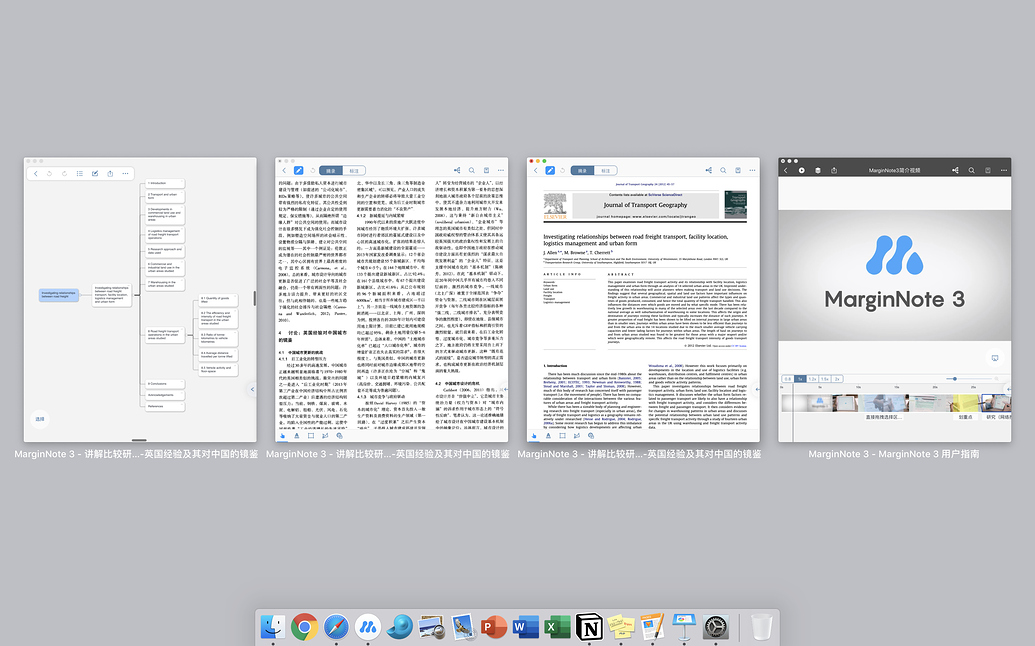Open the three-dot more menu in the mind map window
The height and width of the screenshot is (646, 1035).
point(126,173)
